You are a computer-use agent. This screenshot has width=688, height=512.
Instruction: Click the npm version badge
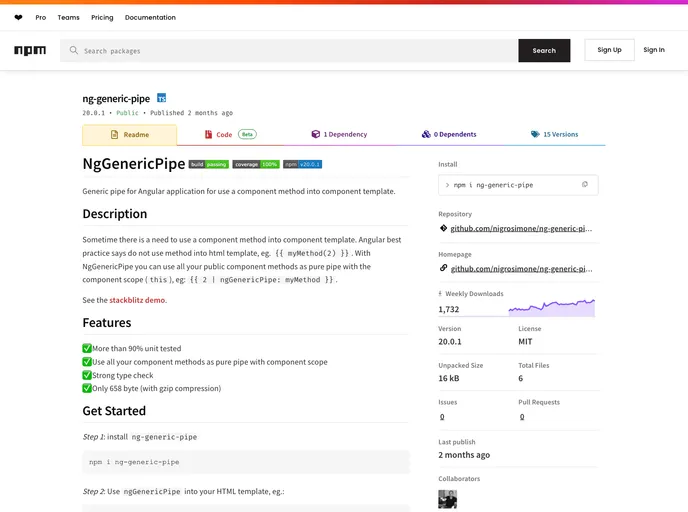coord(302,164)
